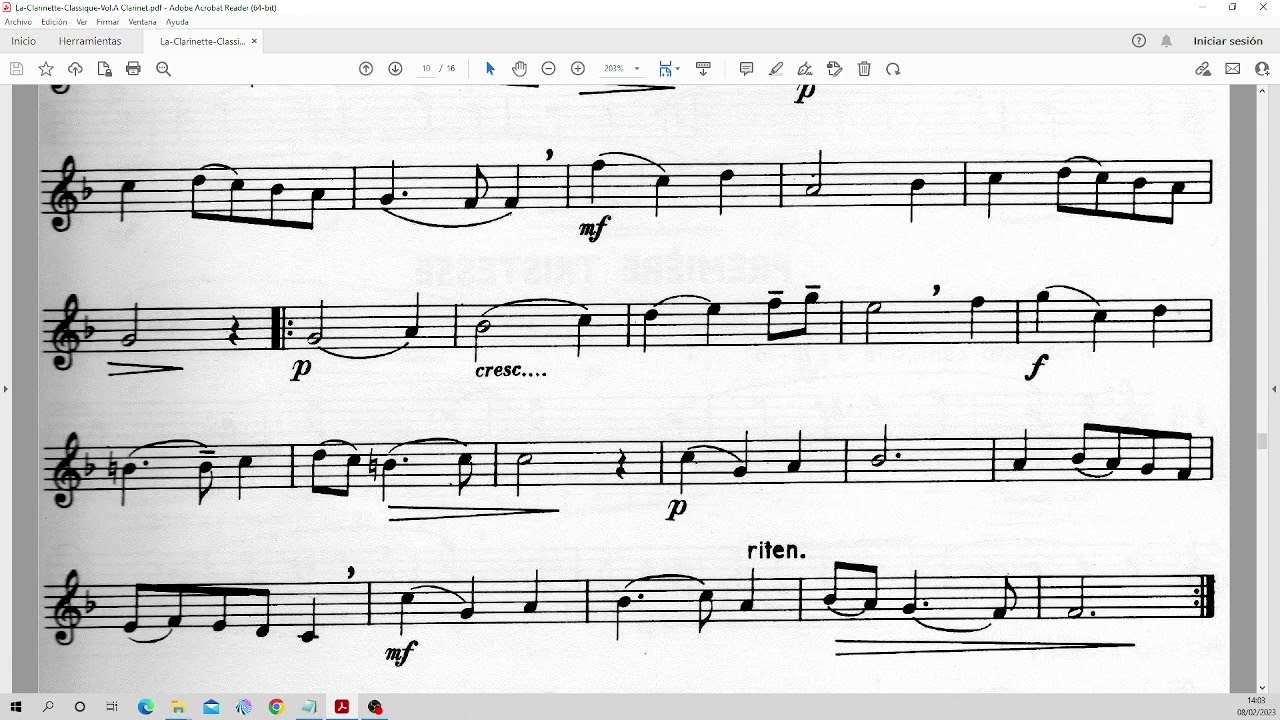The width and height of the screenshot is (1280, 720).
Task: Click the Save file icon
Action: 16,69
